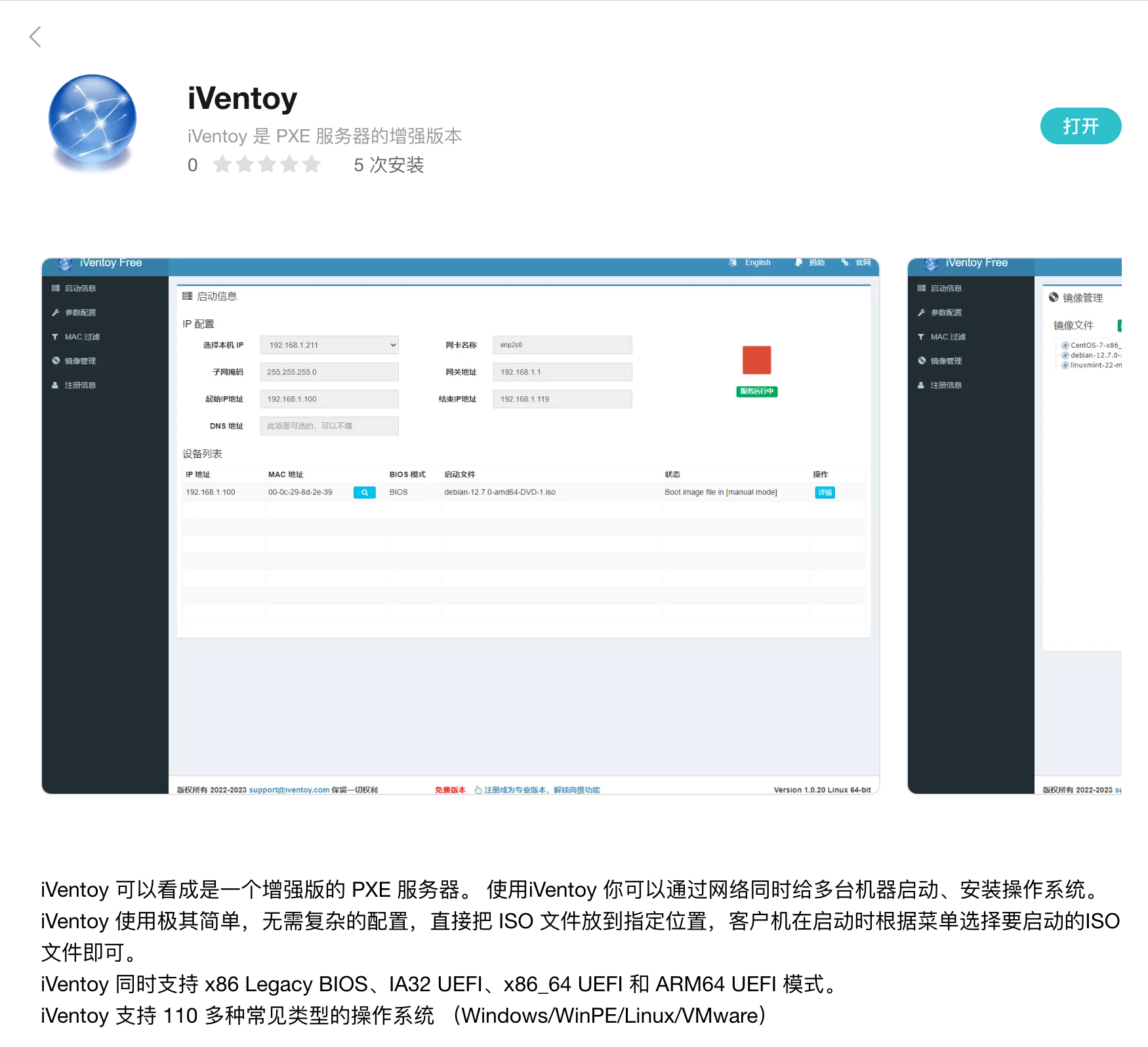Click the DNS 地址 input field

329,425
